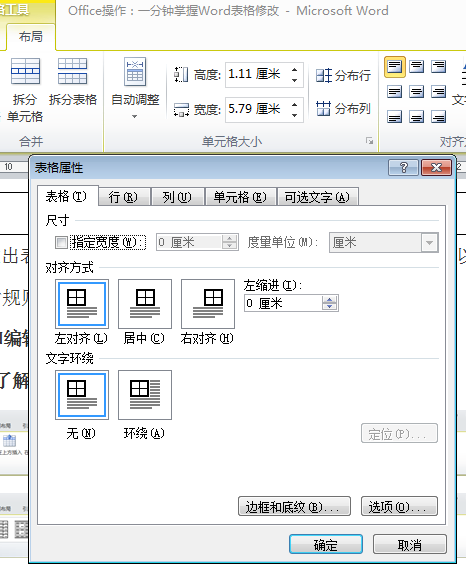The width and height of the screenshot is (466, 571).
Task: Decrease column width with down arrow
Action: (295, 114)
